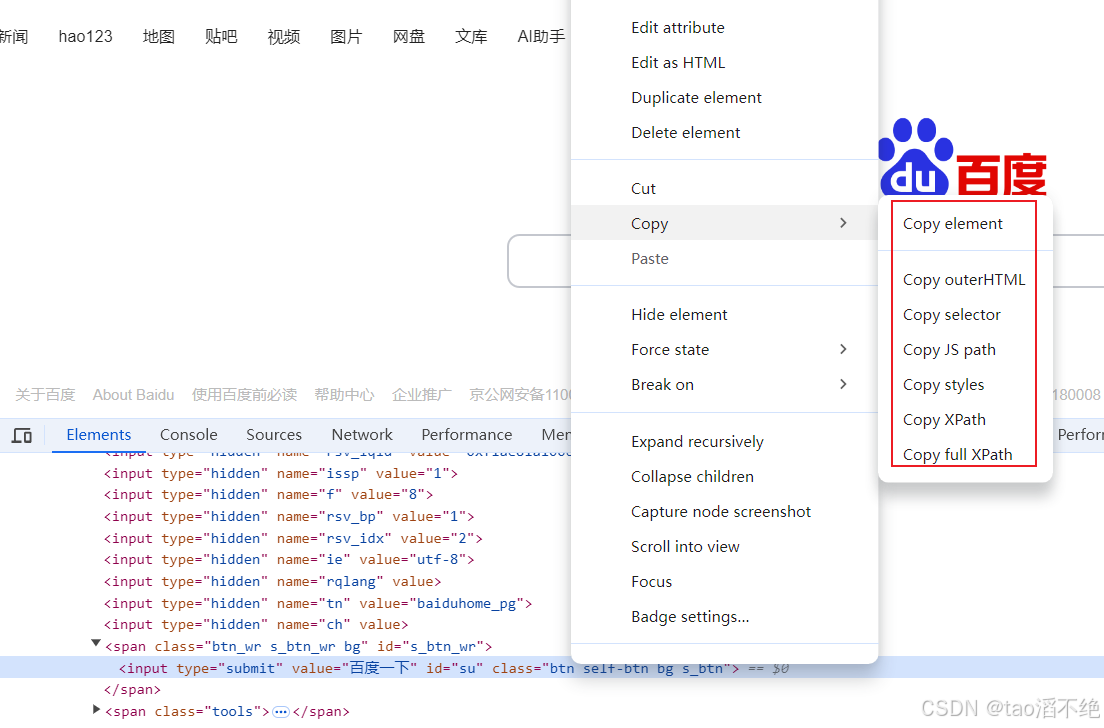The height and width of the screenshot is (728, 1104).
Task: Switch to the Network tab
Action: [362, 434]
